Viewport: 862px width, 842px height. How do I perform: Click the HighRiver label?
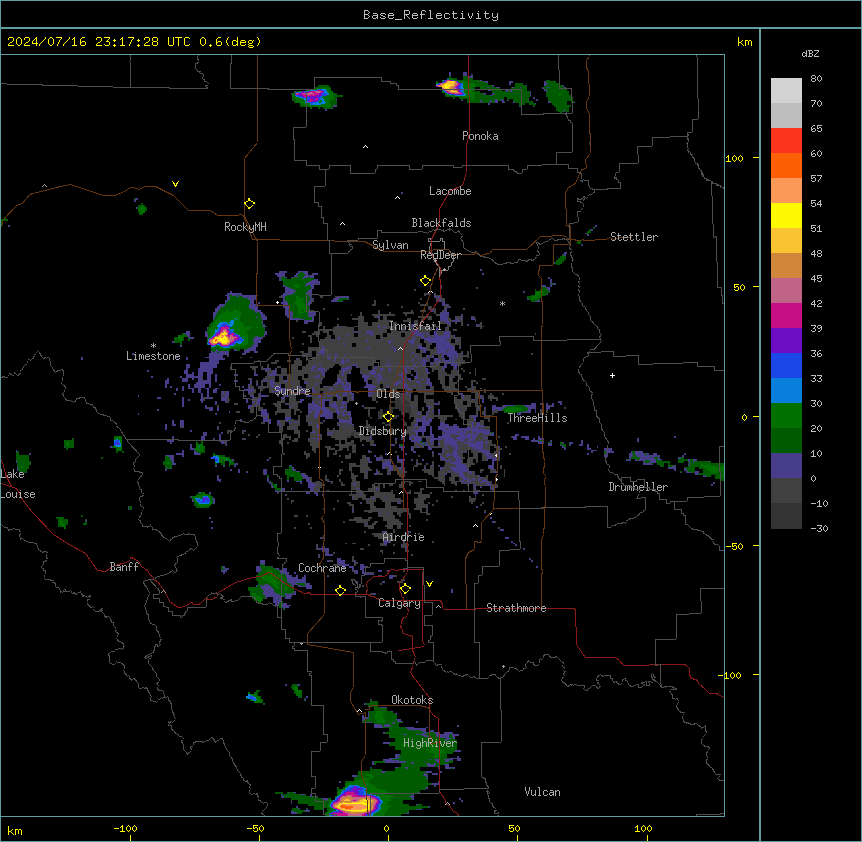430,743
